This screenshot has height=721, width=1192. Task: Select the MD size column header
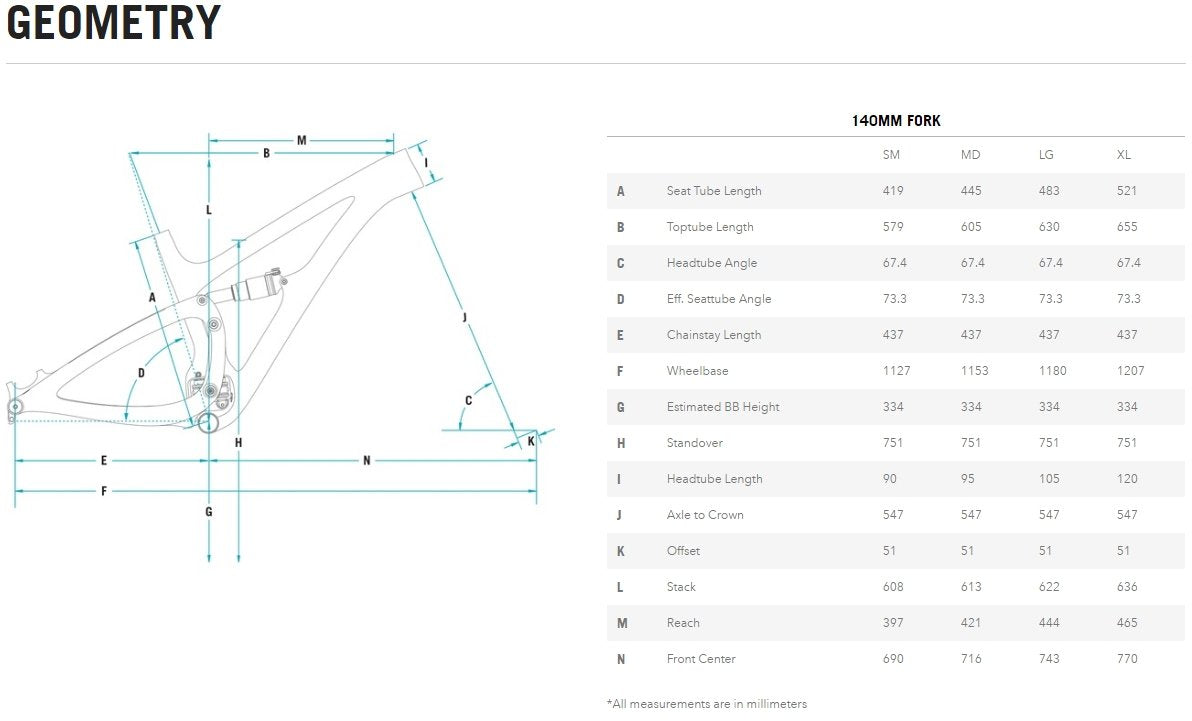click(970, 155)
